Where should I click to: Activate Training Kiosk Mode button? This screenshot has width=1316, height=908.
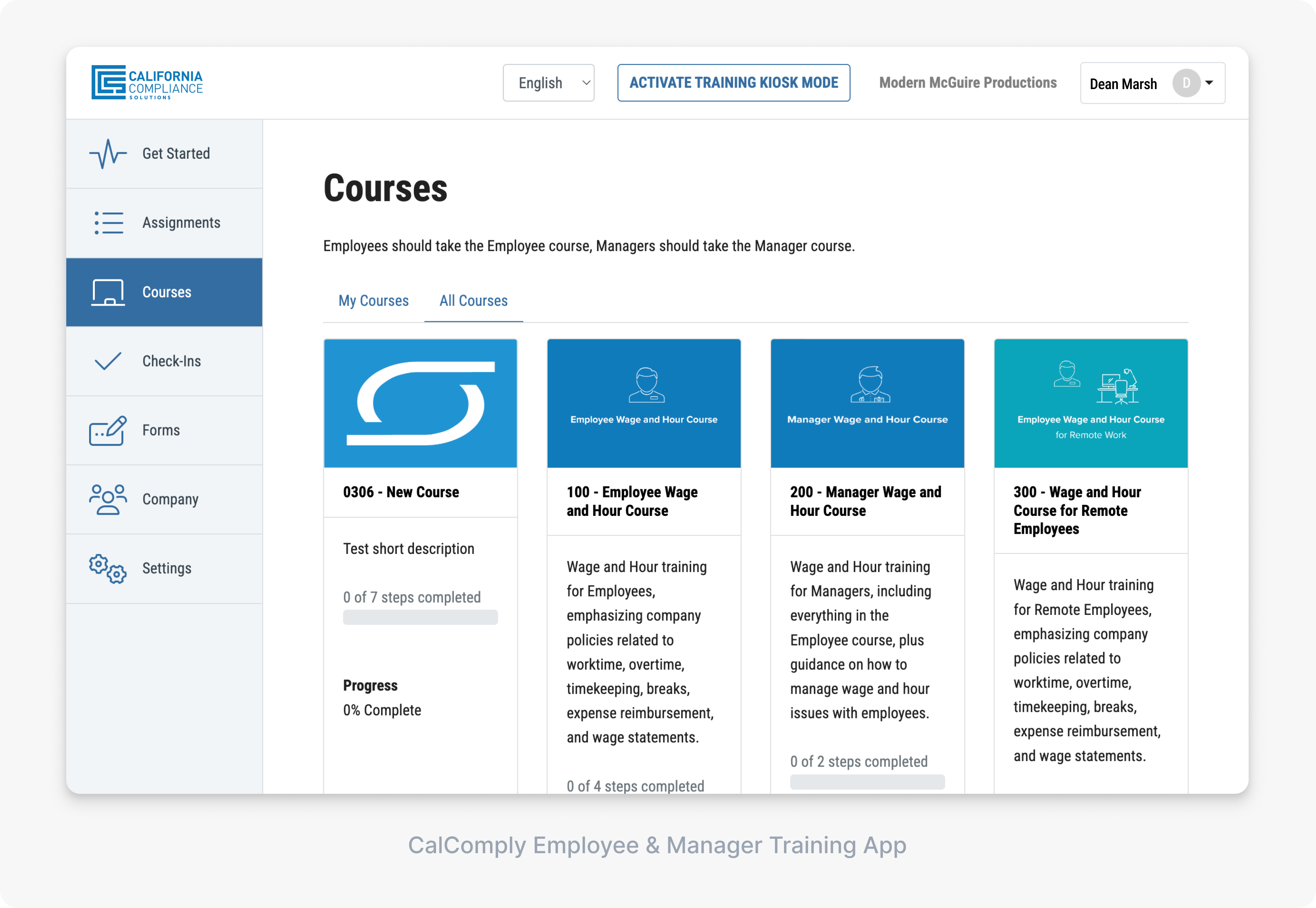tap(733, 83)
